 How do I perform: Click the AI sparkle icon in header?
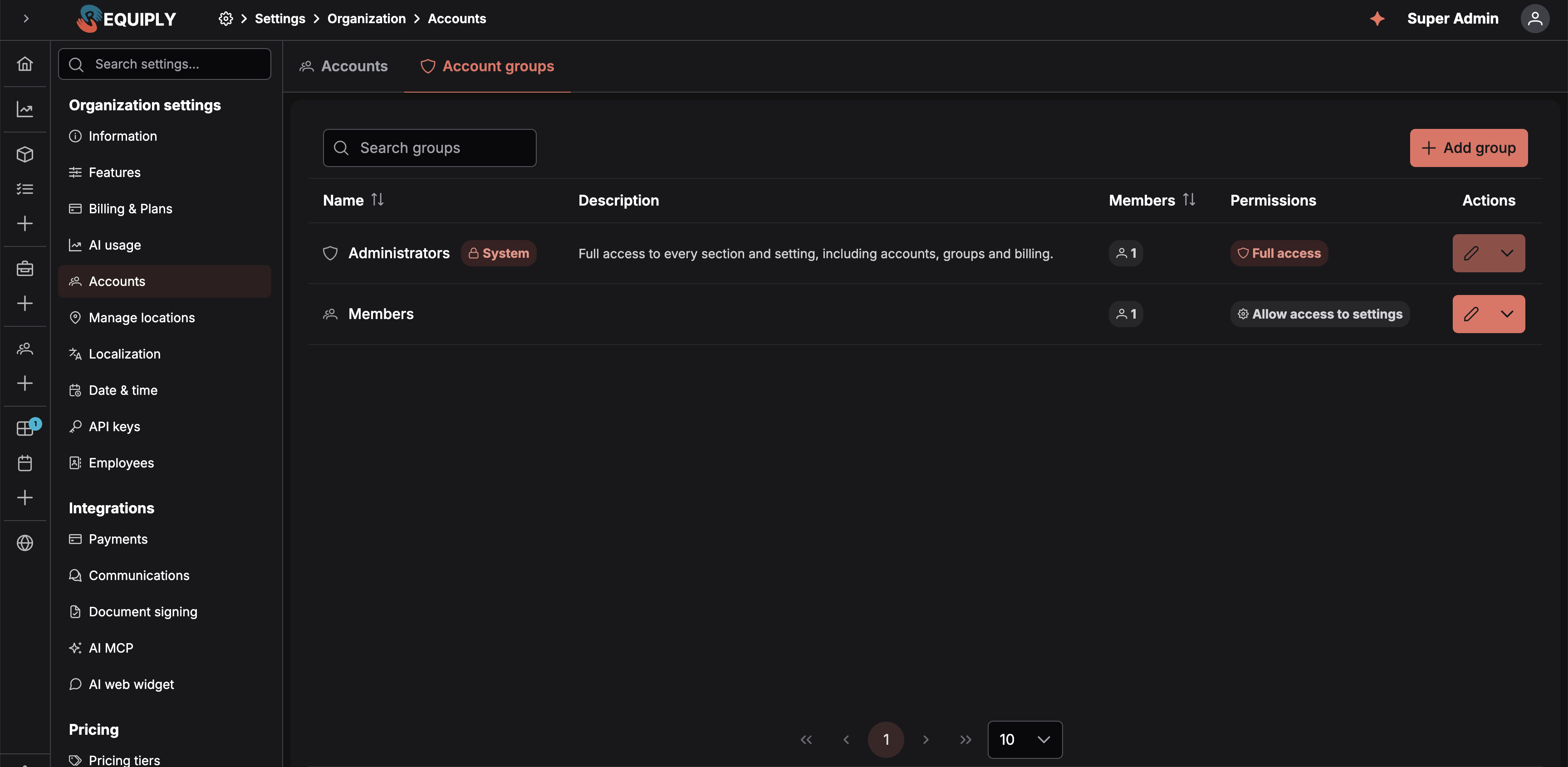coord(1377,19)
